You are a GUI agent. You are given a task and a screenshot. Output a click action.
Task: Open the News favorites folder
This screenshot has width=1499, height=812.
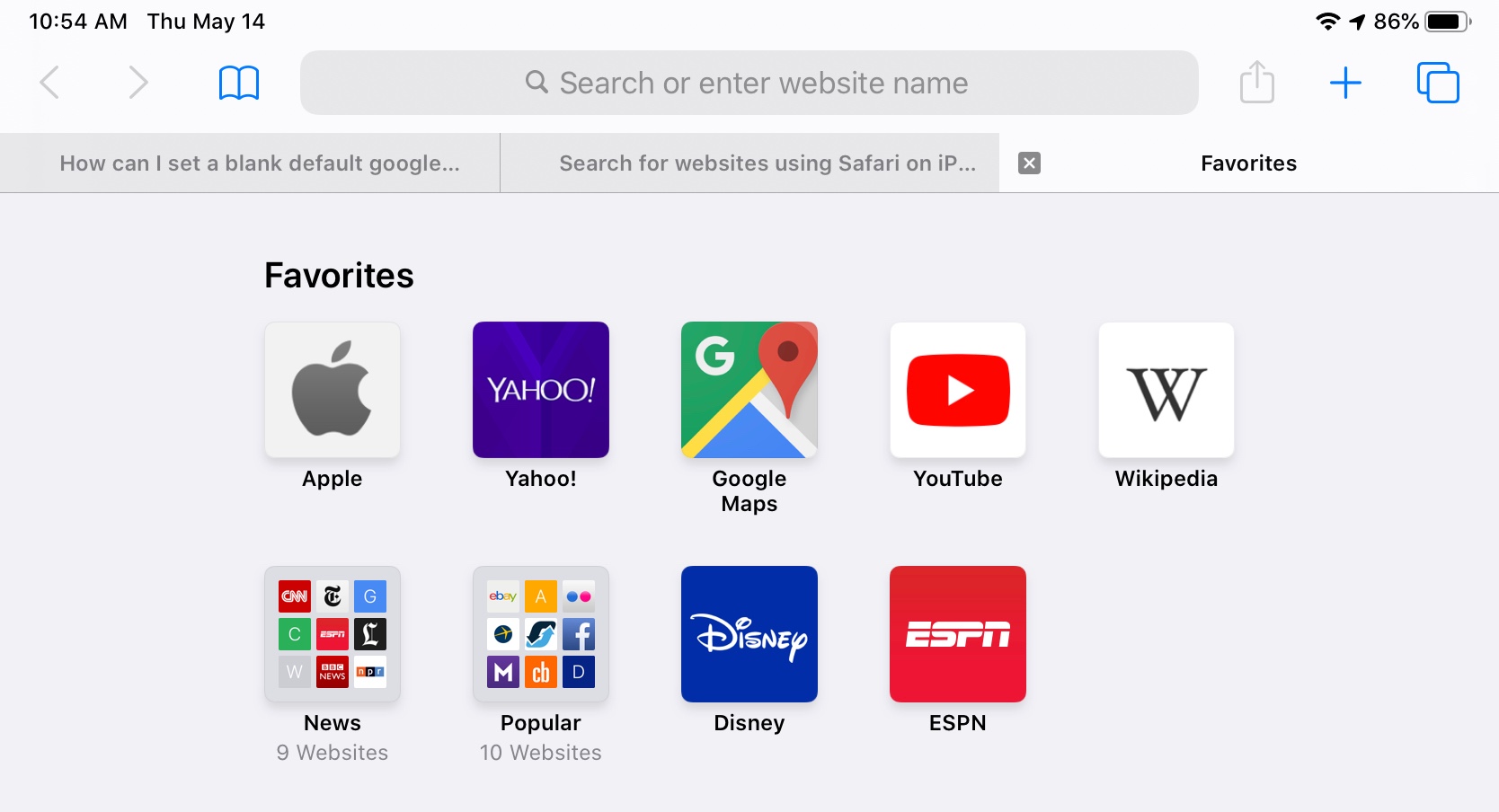pos(333,634)
